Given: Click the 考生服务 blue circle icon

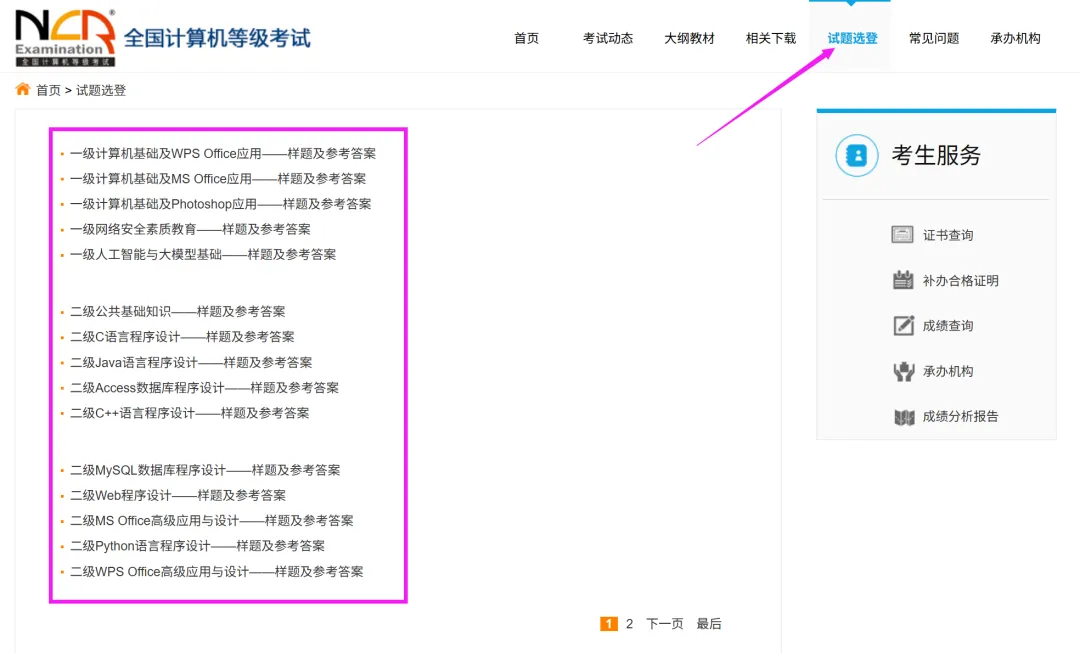Looking at the screenshot, I should [857, 155].
